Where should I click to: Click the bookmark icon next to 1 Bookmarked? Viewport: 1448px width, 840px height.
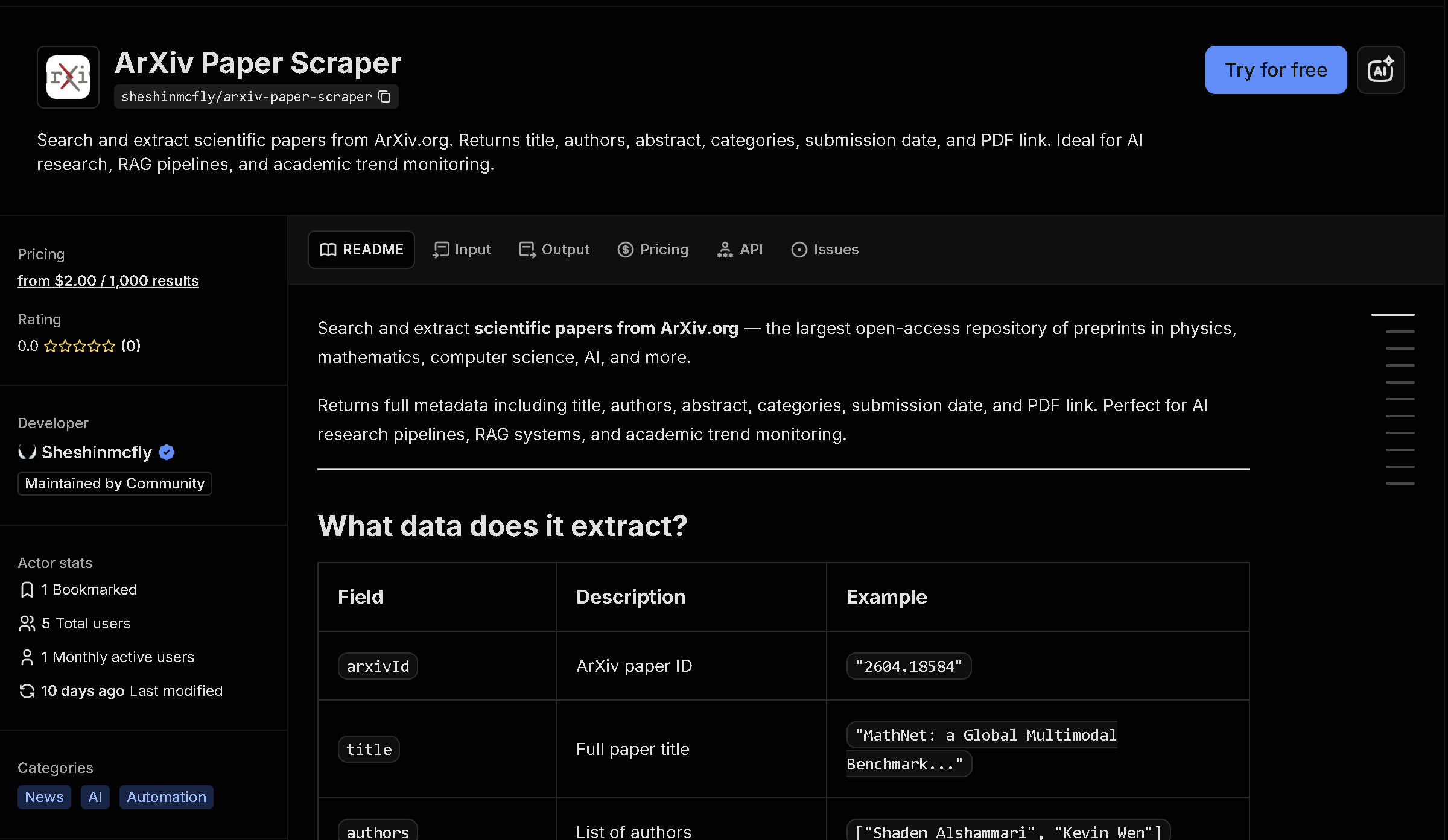click(x=27, y=590)
